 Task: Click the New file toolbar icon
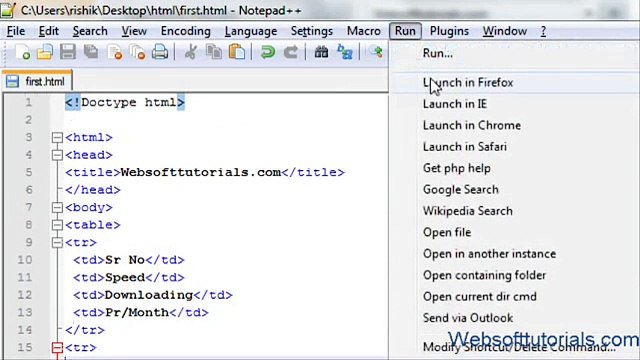pyautogui.click(x=23, y=52)
